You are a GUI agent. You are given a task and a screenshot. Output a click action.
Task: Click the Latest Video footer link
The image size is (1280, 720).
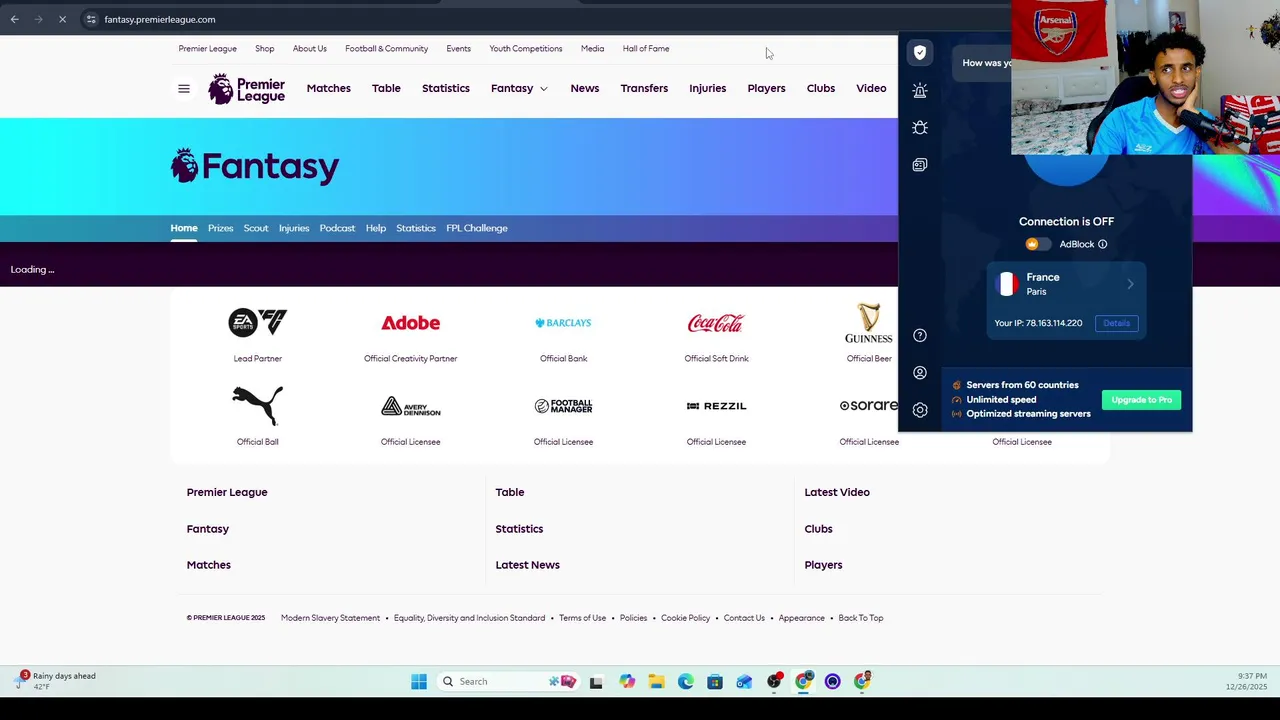[837, 492]
